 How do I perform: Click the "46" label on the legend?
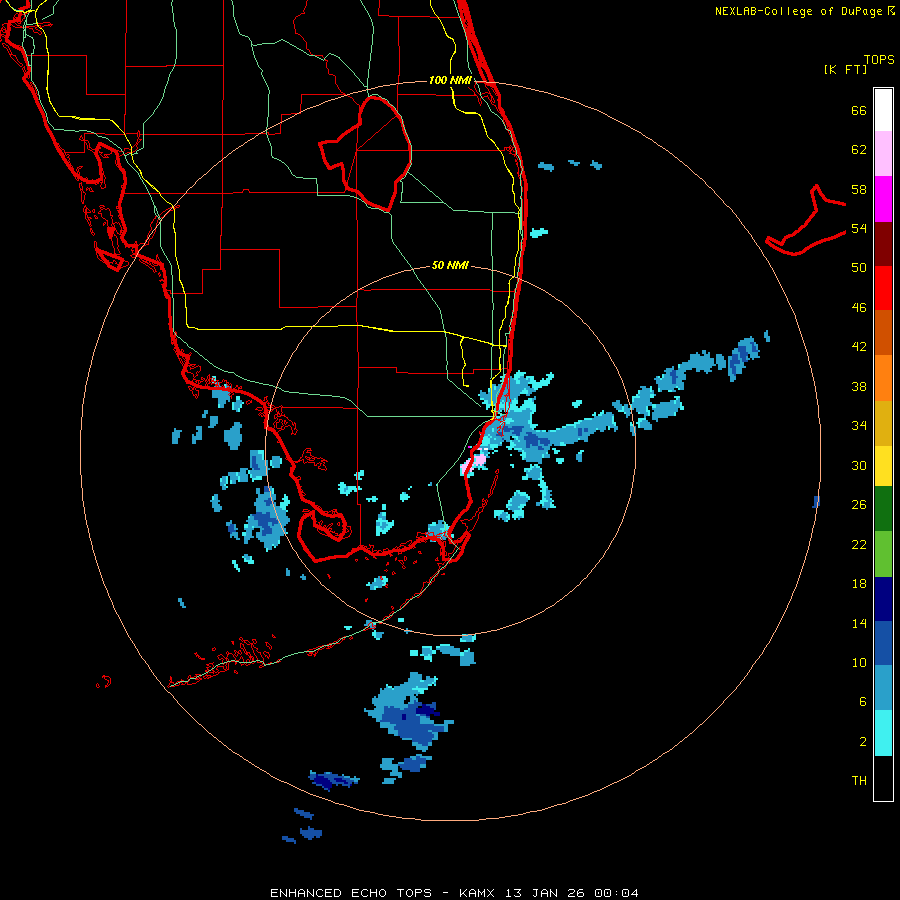tap(859, 308)
